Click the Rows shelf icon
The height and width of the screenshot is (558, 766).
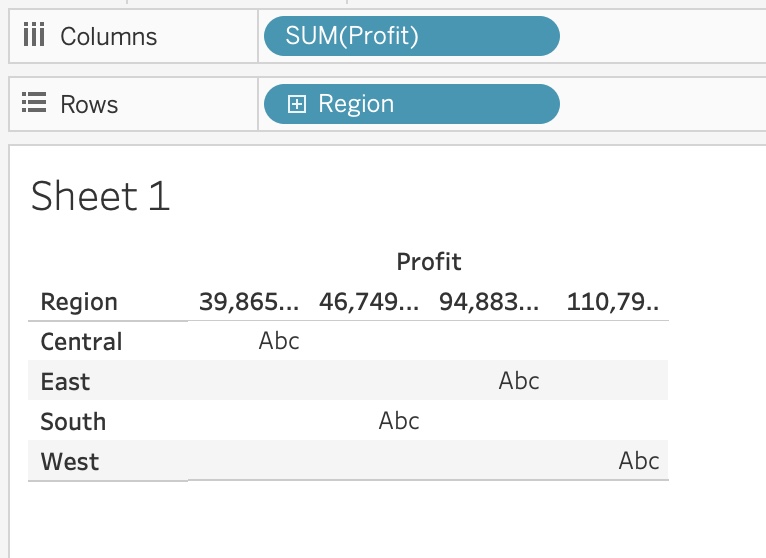click(35, 104)
